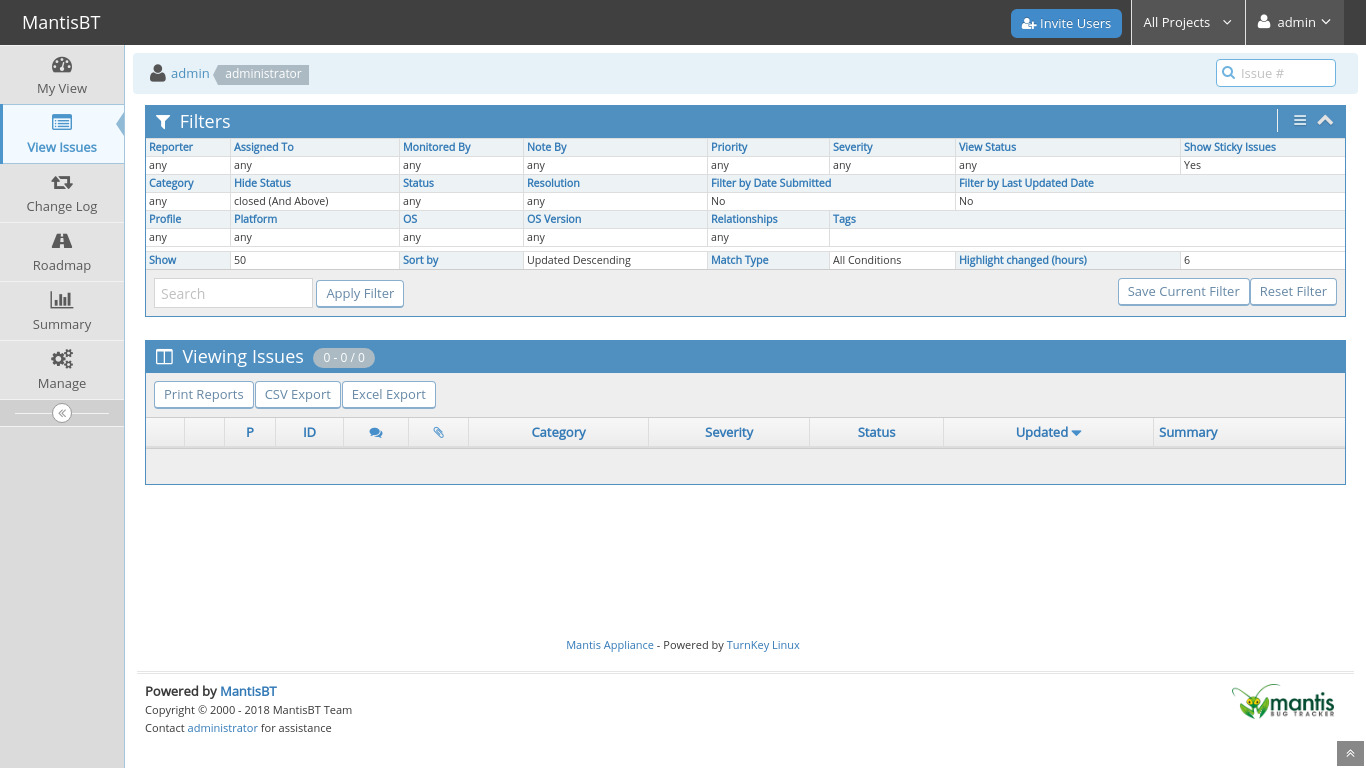Image resolution: width=1366 pixels, height=768 pixels.
Task: Open the Roadmap sidebar icon
Action: coord(62,241)
